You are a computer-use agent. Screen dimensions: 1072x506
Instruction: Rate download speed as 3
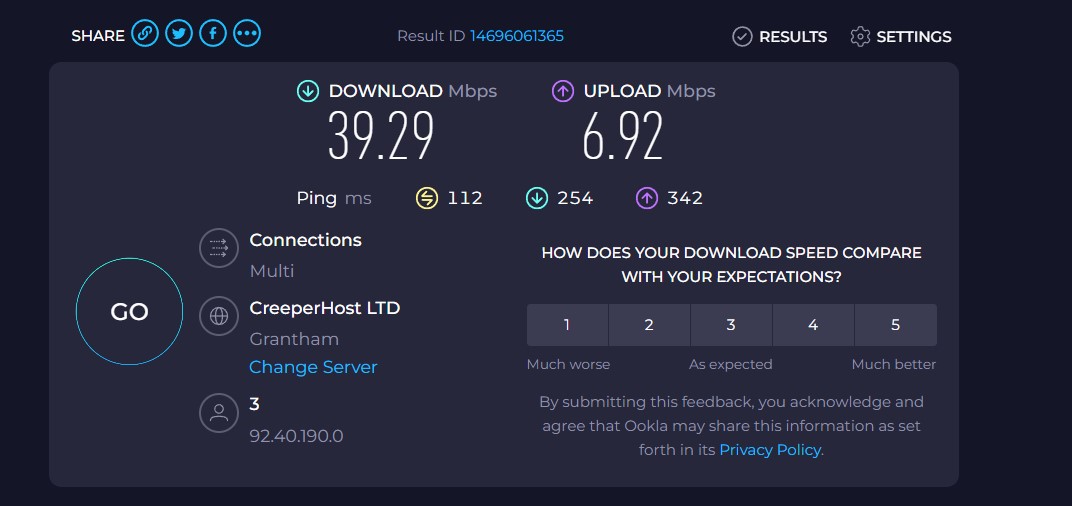(731, 325)
